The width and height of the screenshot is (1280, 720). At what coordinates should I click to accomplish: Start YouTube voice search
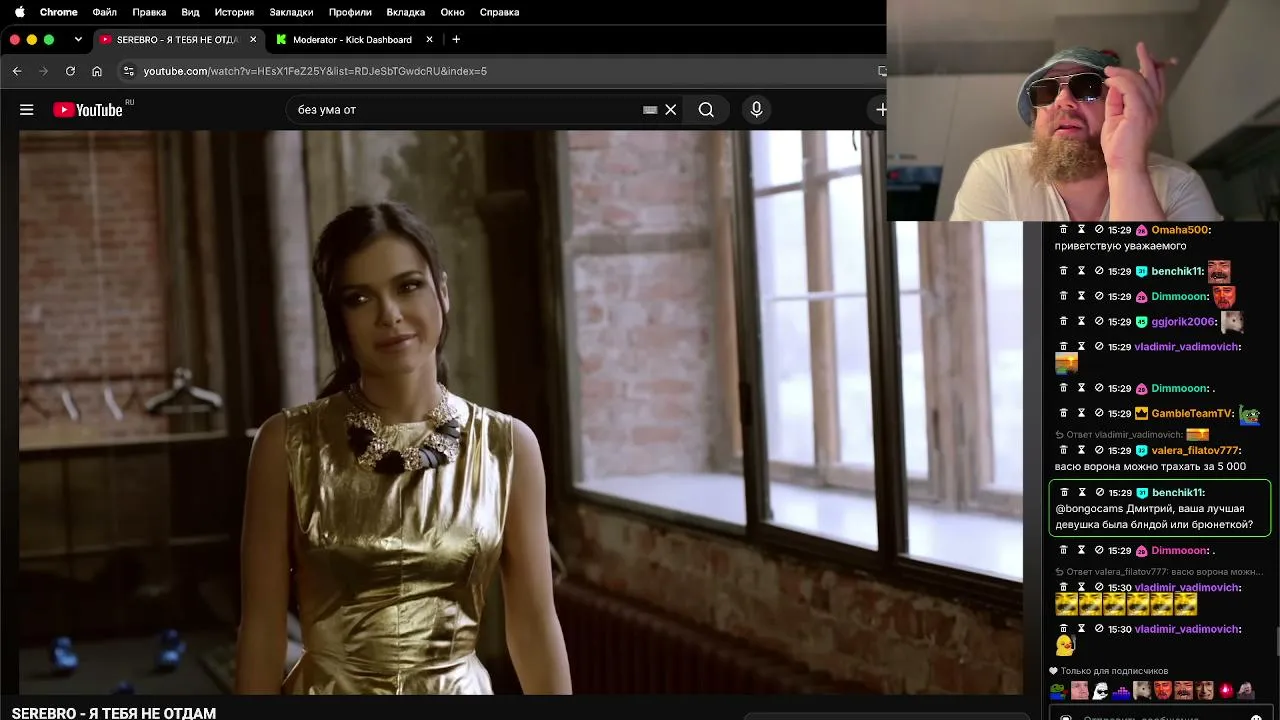coord(756,110)
